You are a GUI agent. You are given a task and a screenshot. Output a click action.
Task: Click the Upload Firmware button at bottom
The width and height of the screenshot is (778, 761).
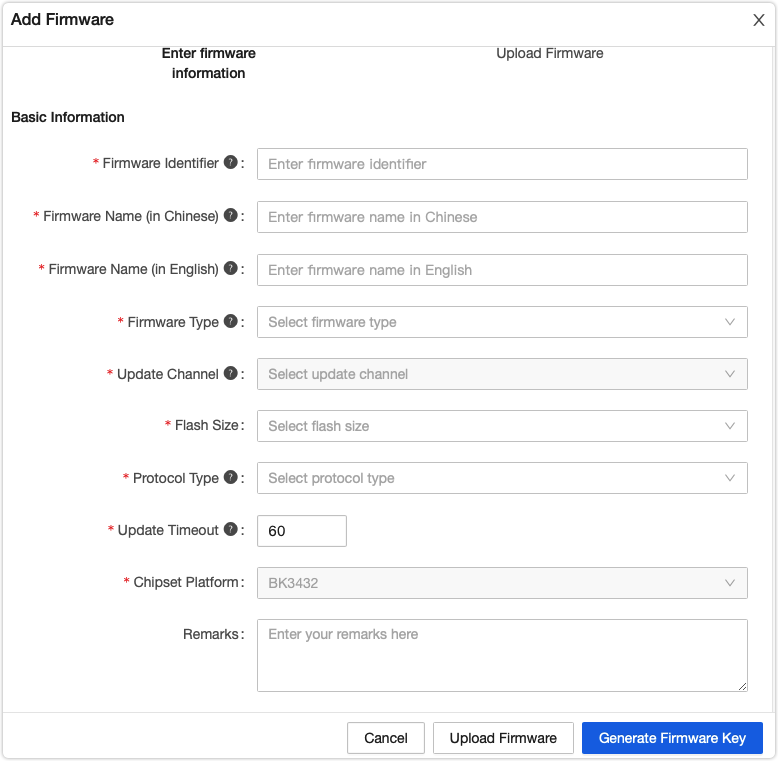pyautogui.click(x=503, y=738)
